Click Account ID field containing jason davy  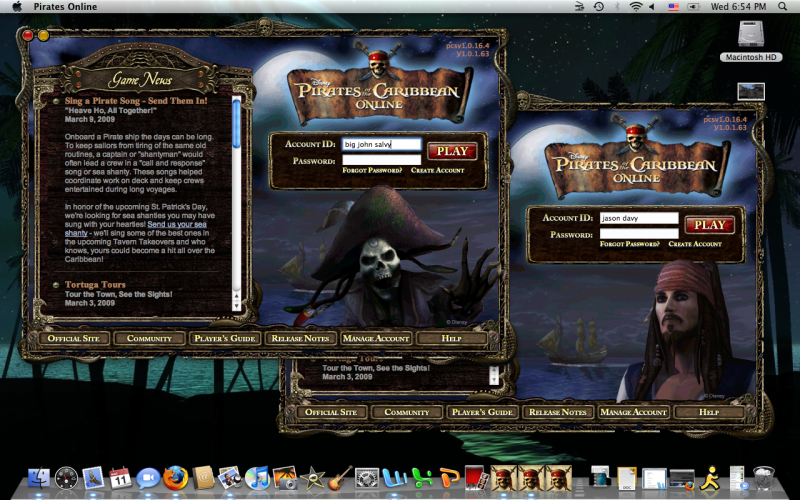639,218
